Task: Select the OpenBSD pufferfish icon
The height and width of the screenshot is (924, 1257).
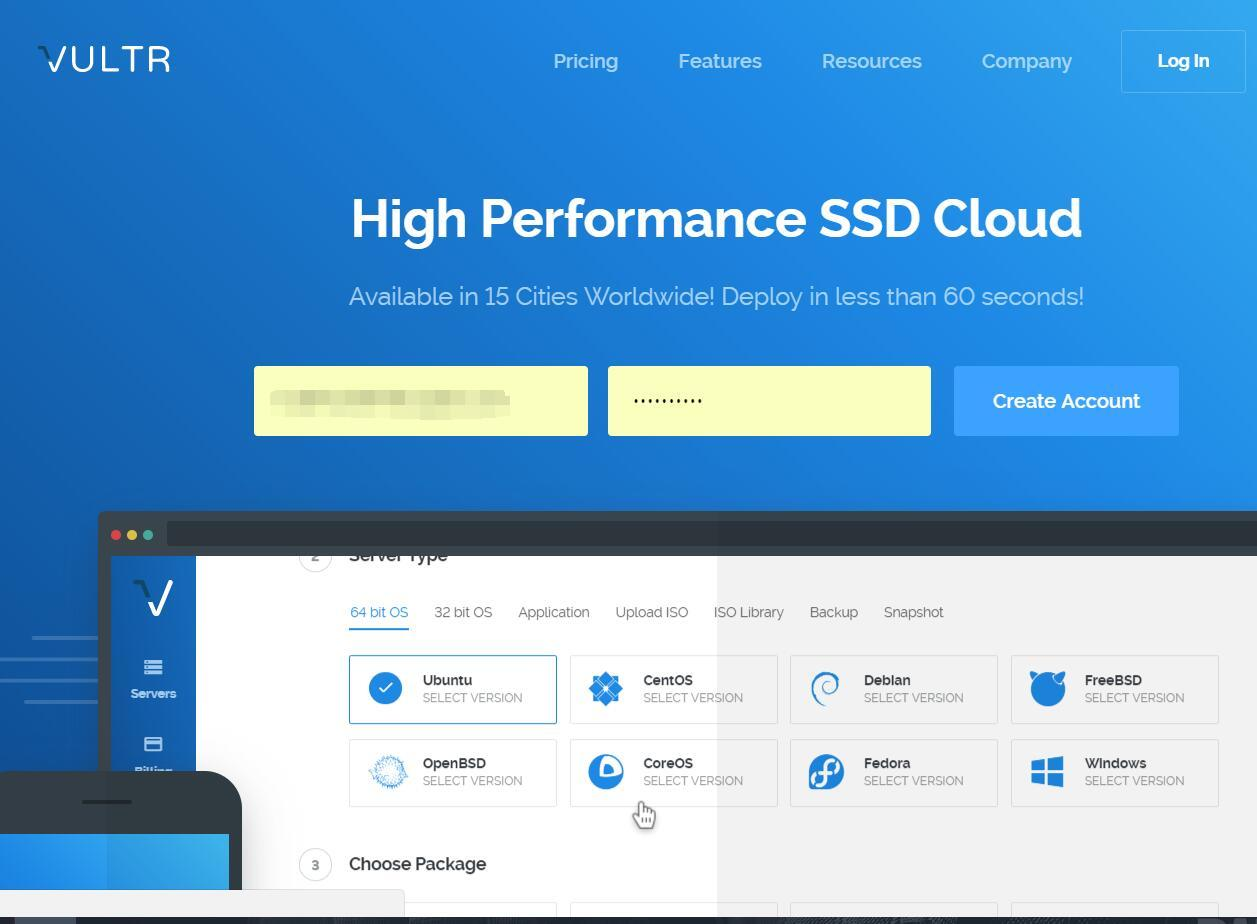Action: [x=387, y=772]
